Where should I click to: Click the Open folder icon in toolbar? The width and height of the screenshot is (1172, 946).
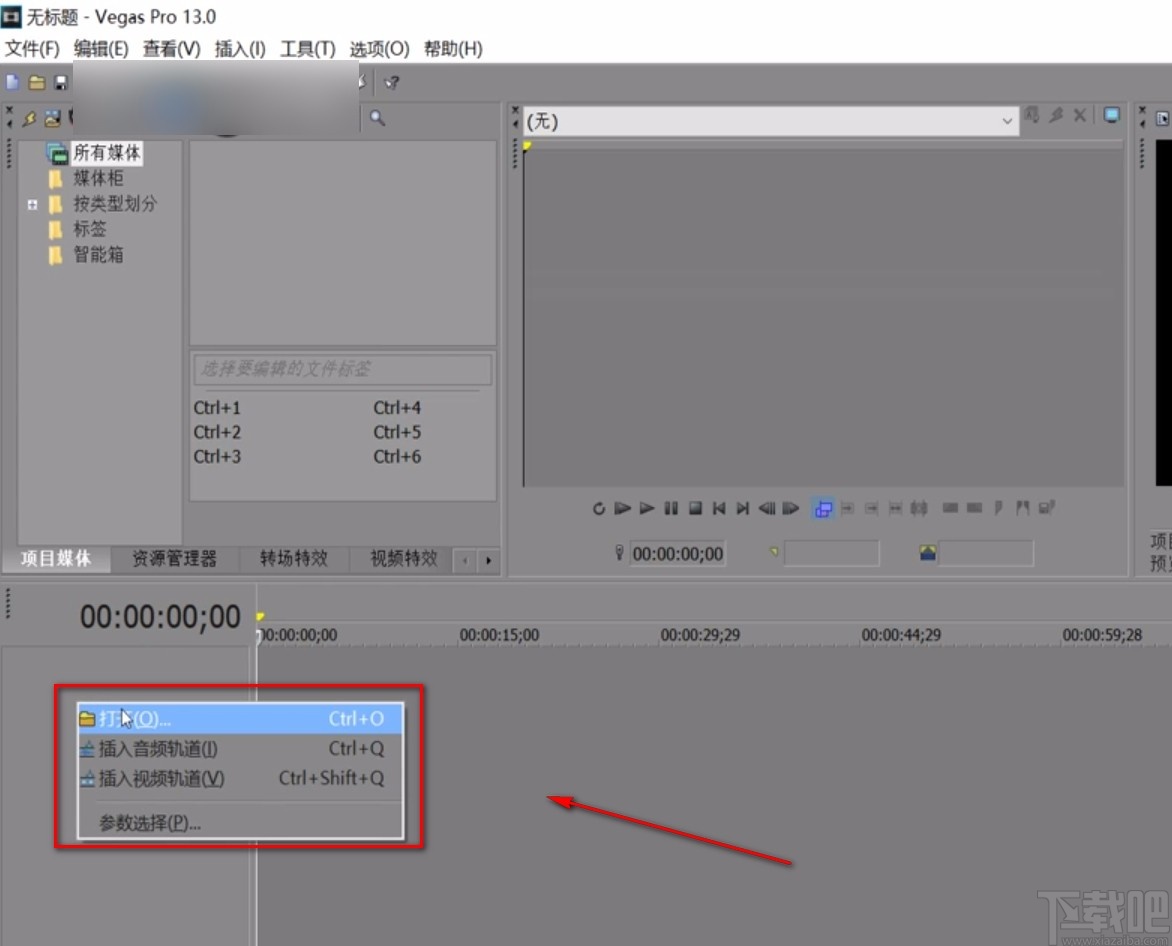[37, 82]
